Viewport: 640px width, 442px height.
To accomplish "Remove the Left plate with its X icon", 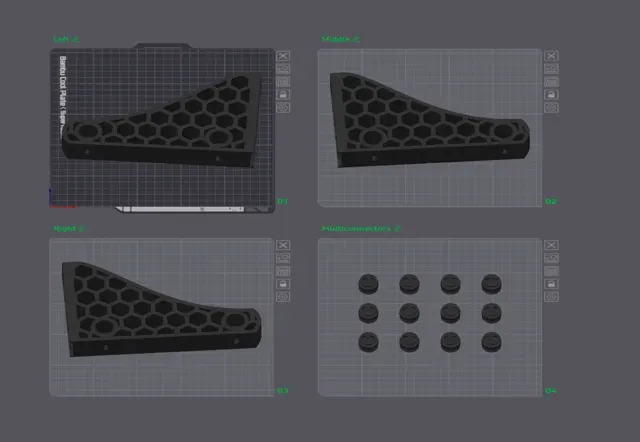I will [x=283, y=56].
